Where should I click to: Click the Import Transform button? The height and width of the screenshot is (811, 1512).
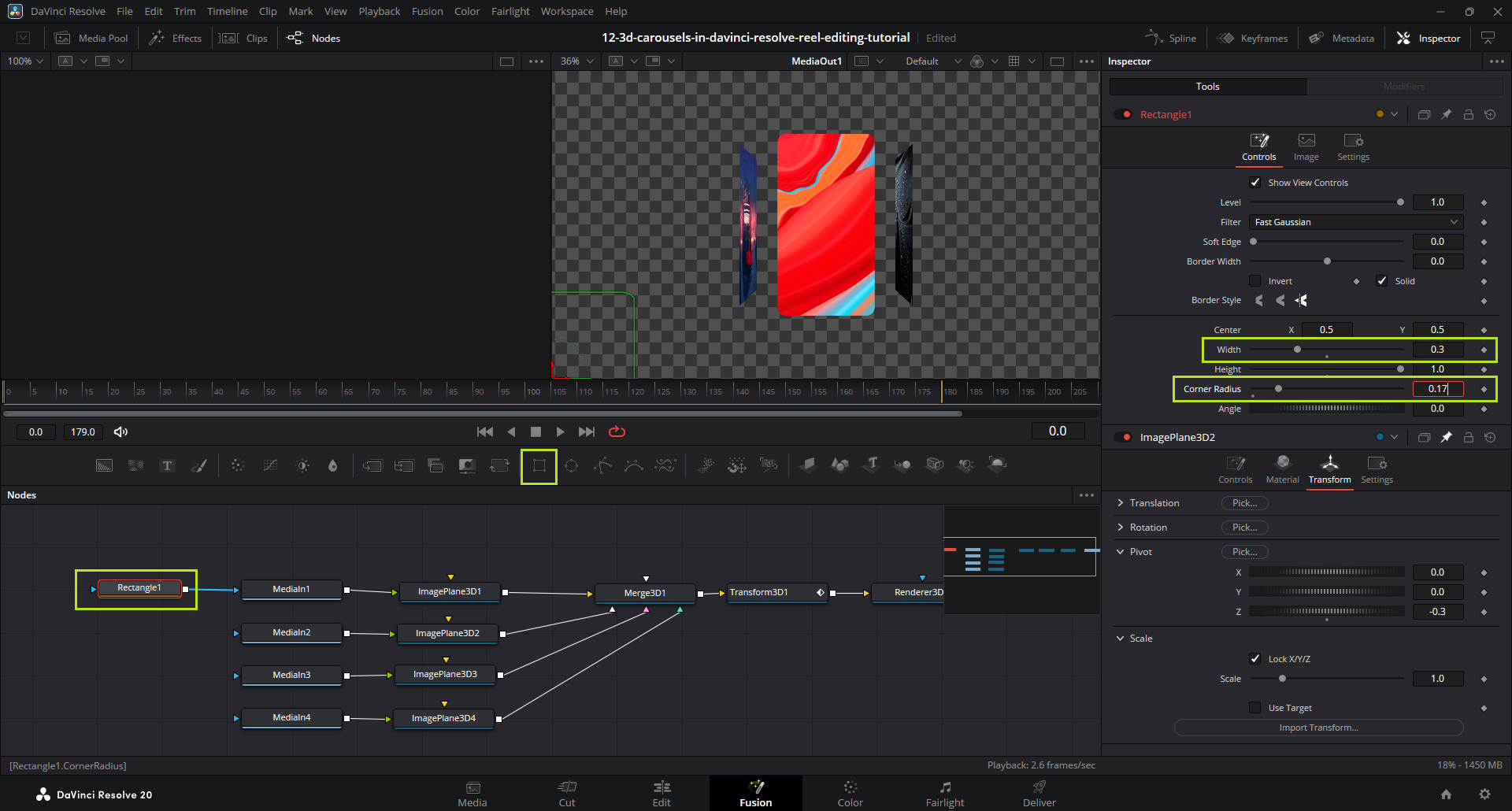click(x=1318, y=728)
